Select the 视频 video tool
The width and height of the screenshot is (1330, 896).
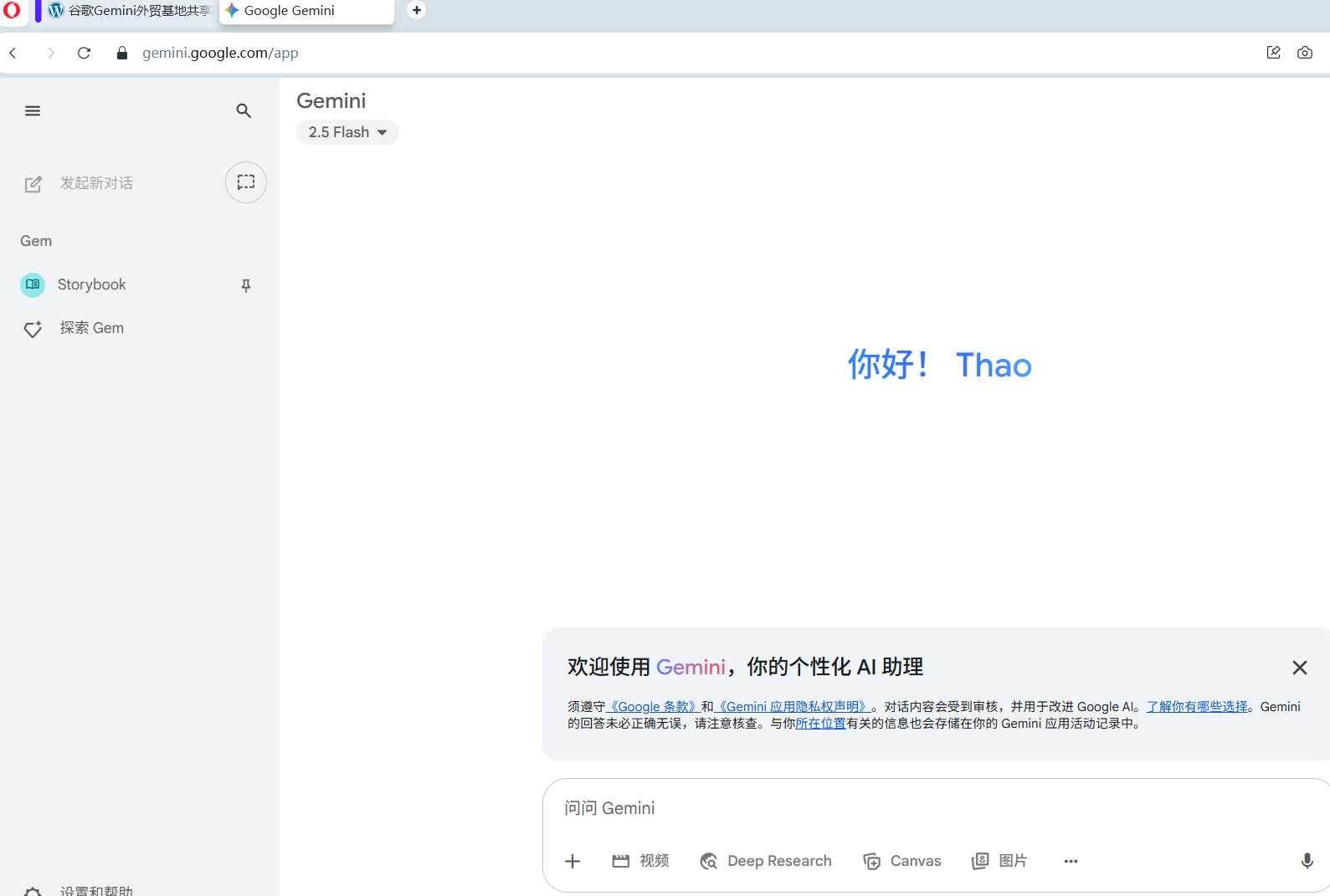(640, 861)
